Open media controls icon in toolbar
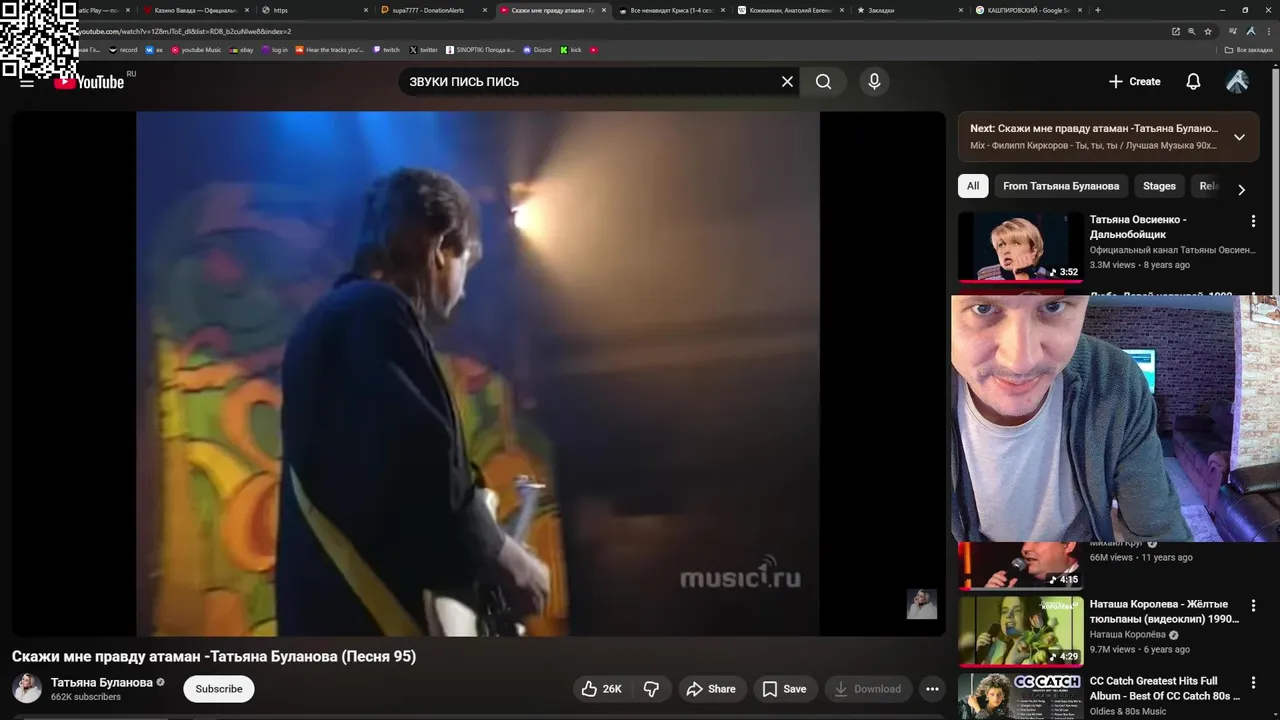The width and height of the screenshot is (1280, 720). point(1235,31)
